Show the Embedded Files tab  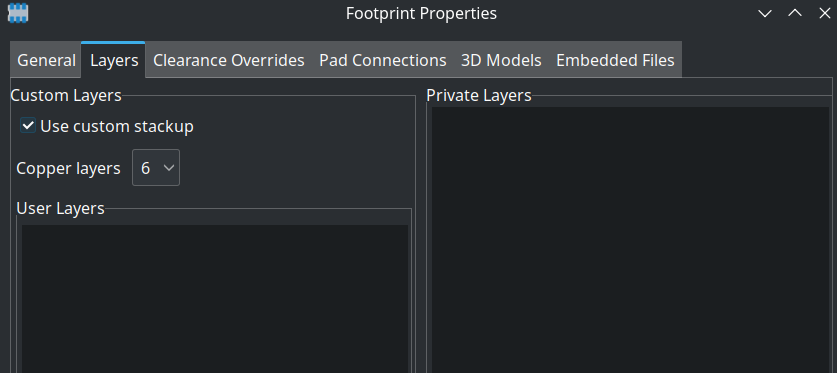[615, 60]
